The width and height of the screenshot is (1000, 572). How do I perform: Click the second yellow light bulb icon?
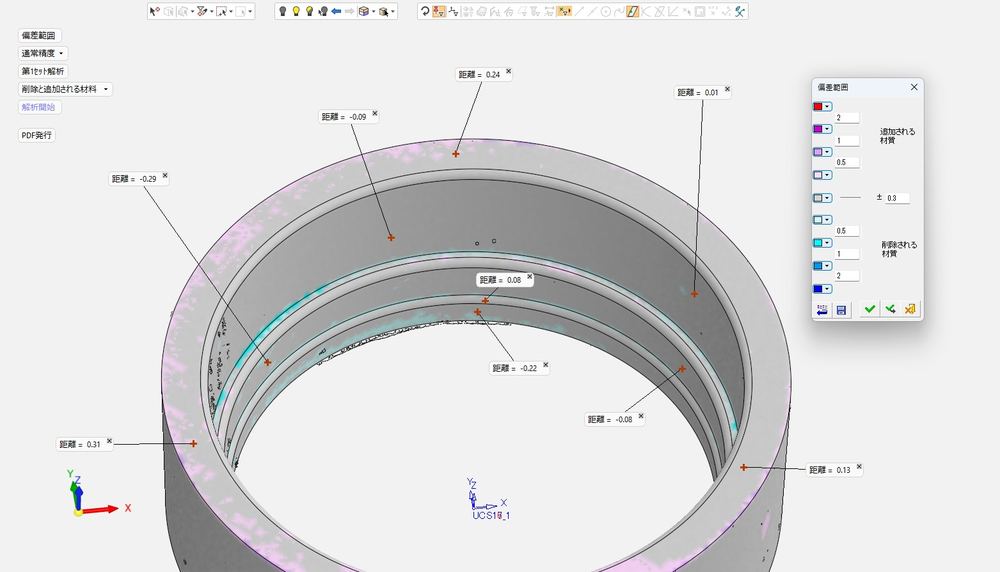[309, 11]
